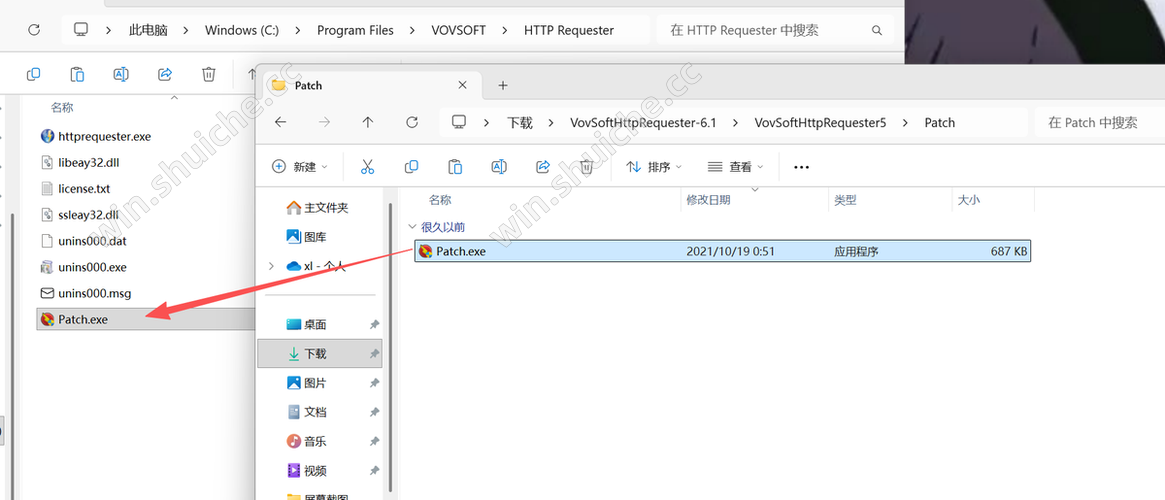
Task: Click Cut scissors icon in Patch window
Action: (x=367, y=166)
